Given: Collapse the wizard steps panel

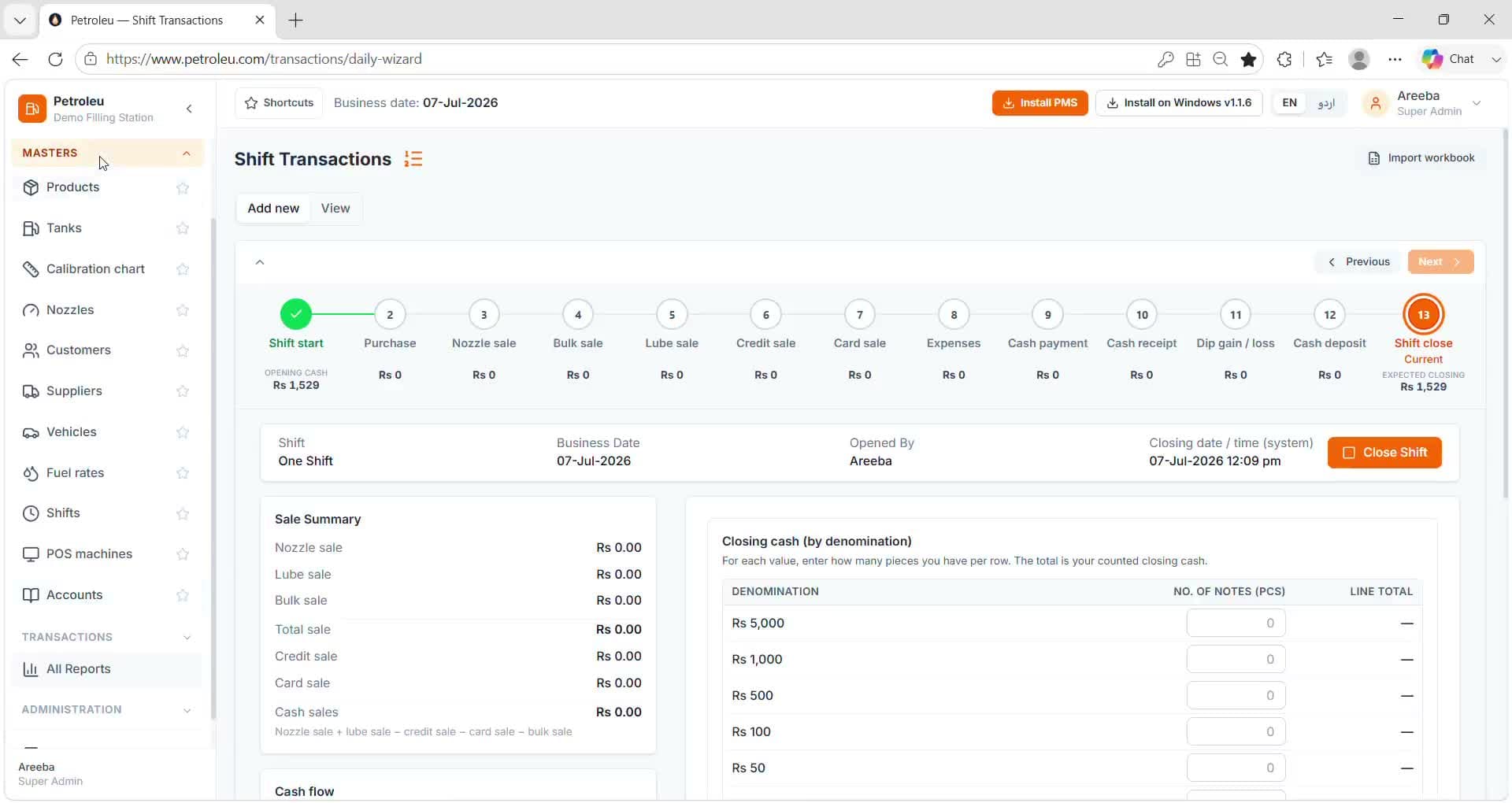Looking at the screenshot, I should pos(260,262).
